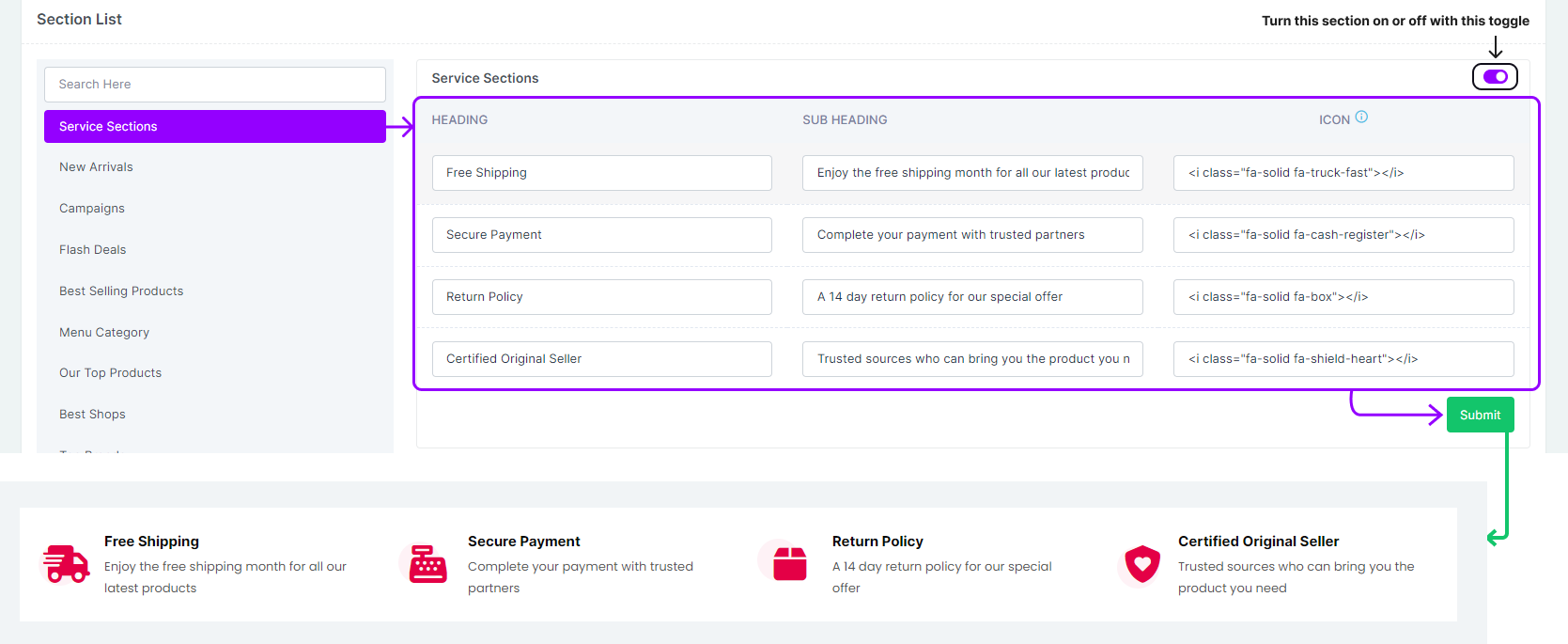Select New Arrivals in section list
Viewport: 1568px width, 644px height.
pos(97,167)
